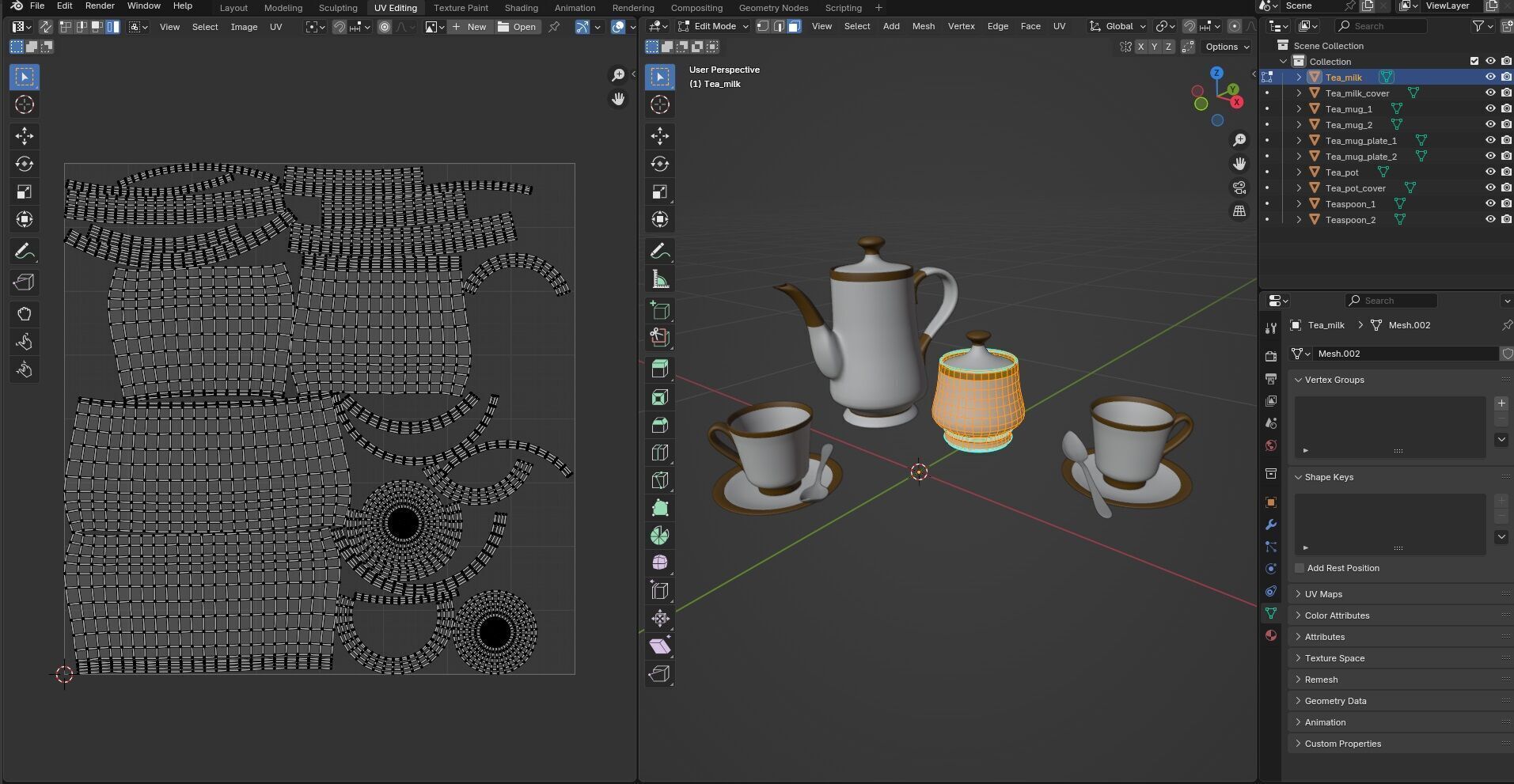Collapse Vertex Groups panel

1334,380
